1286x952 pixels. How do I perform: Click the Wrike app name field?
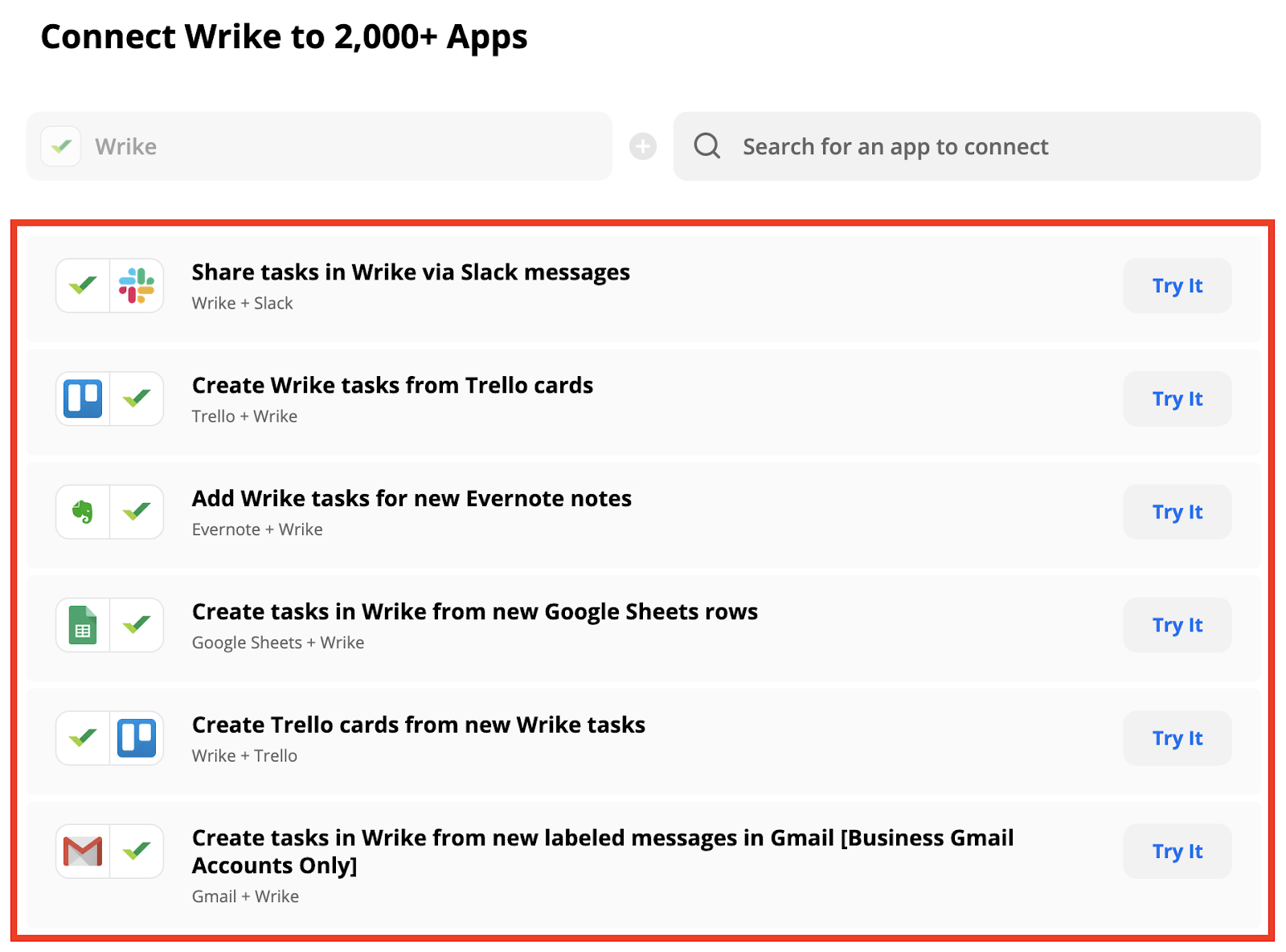(319, 146)
